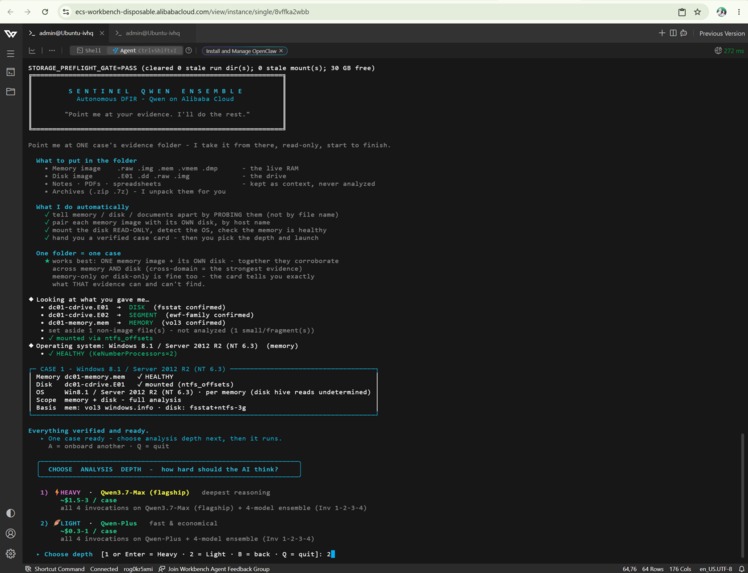748x573 pixels.
Task: Click the terminal vertical scrollbar
Action: [x=742, y=496]
